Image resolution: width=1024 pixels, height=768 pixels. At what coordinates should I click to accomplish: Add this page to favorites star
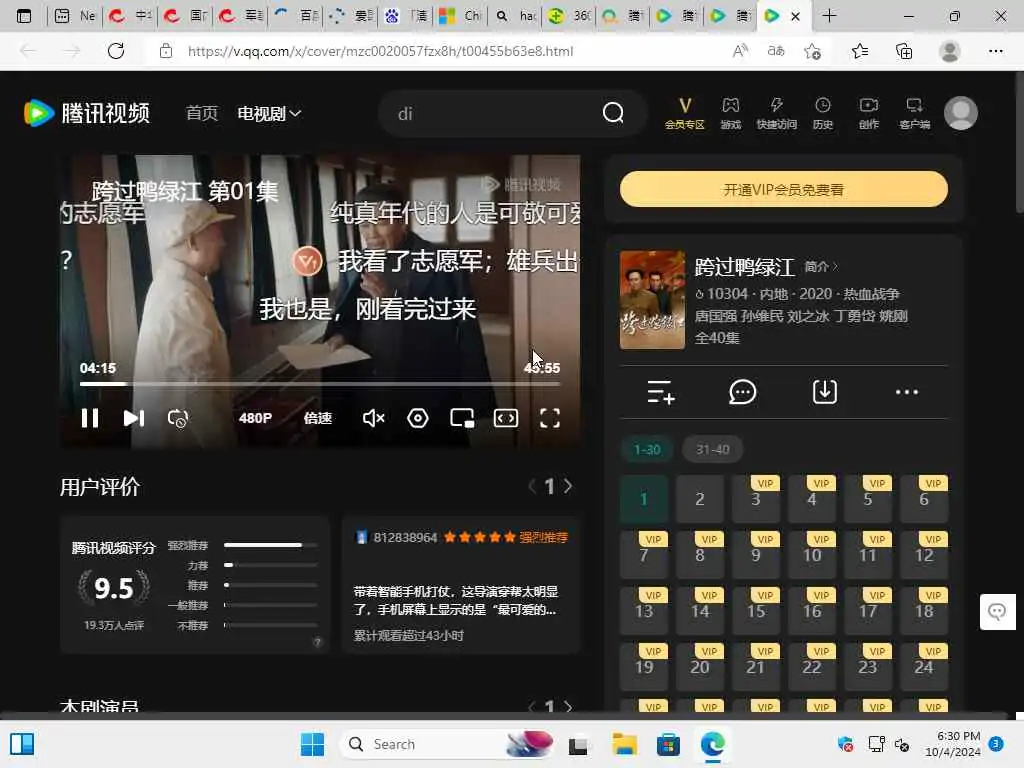(812, 51)
